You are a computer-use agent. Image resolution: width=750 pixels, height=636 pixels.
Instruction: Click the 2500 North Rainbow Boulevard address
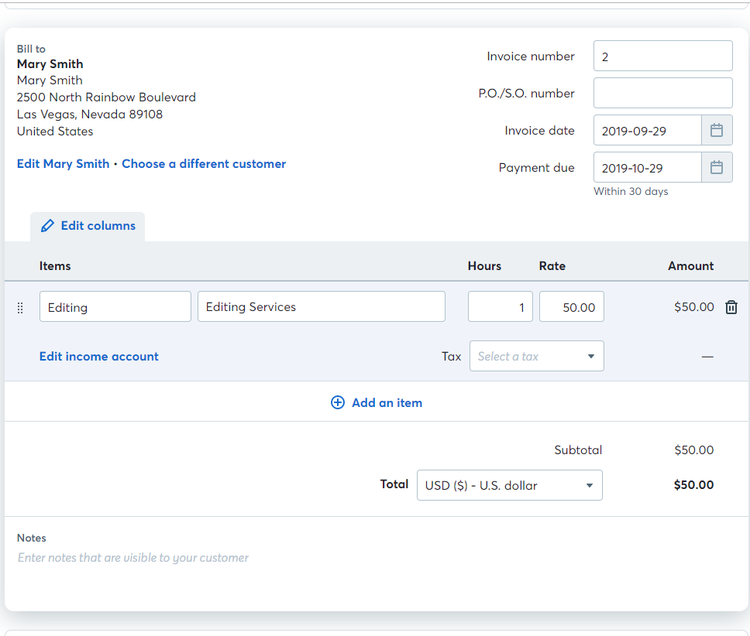(106, 98)
